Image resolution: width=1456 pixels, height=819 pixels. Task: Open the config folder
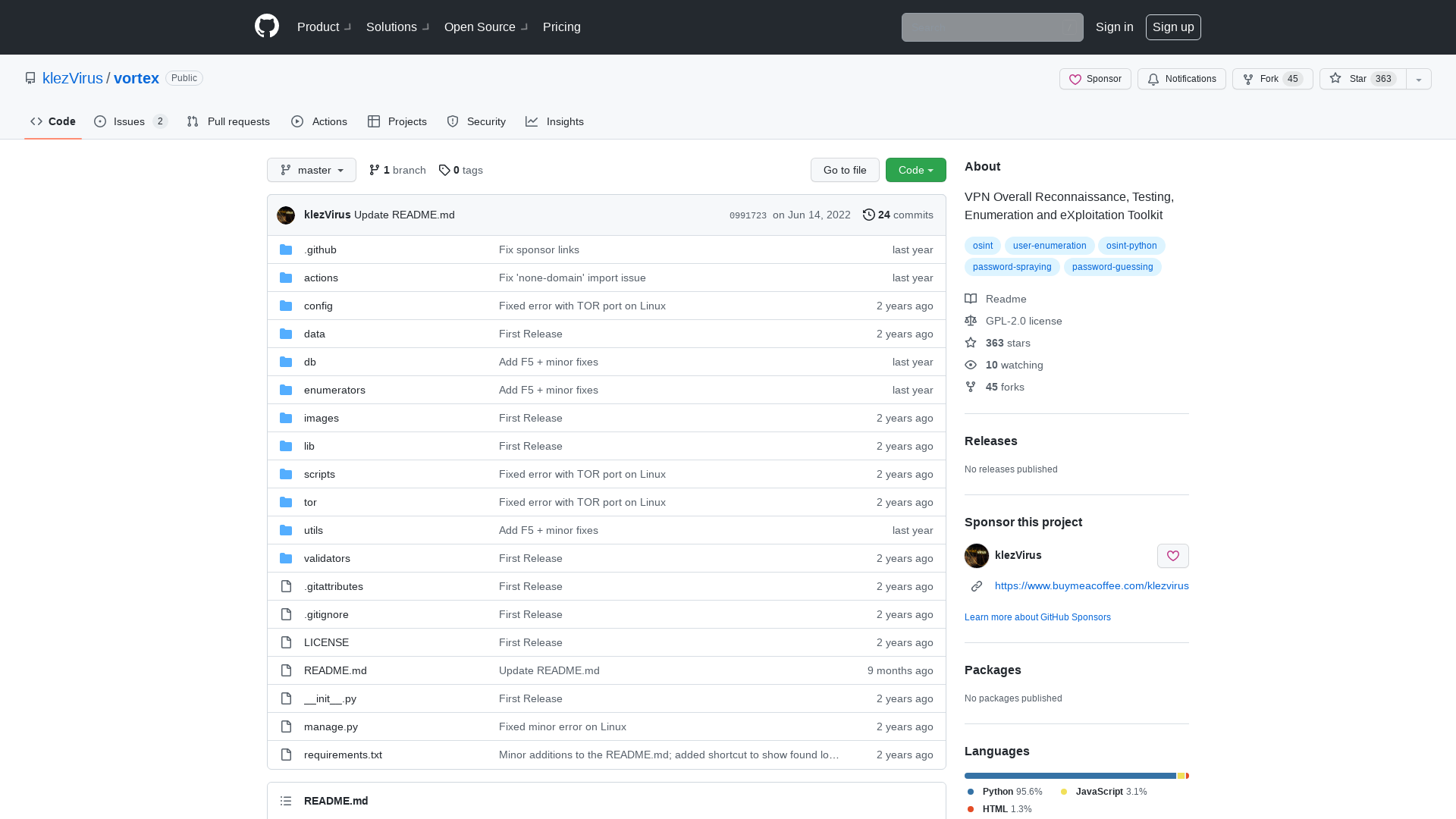(x=318, y=306)
